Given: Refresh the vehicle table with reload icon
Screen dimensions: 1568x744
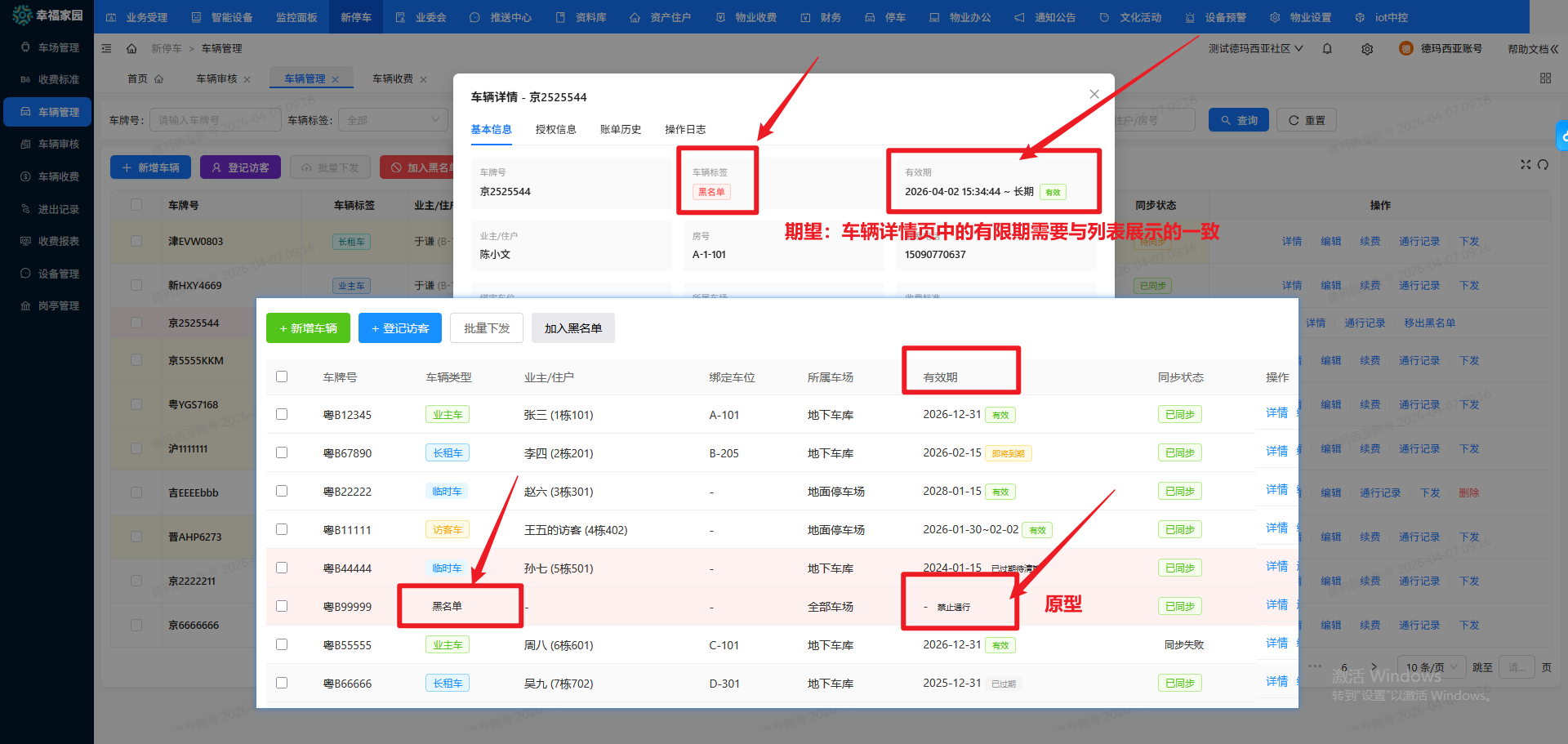Looking at the screenshot, I should pyautogui.click(x=1543, y=165).
